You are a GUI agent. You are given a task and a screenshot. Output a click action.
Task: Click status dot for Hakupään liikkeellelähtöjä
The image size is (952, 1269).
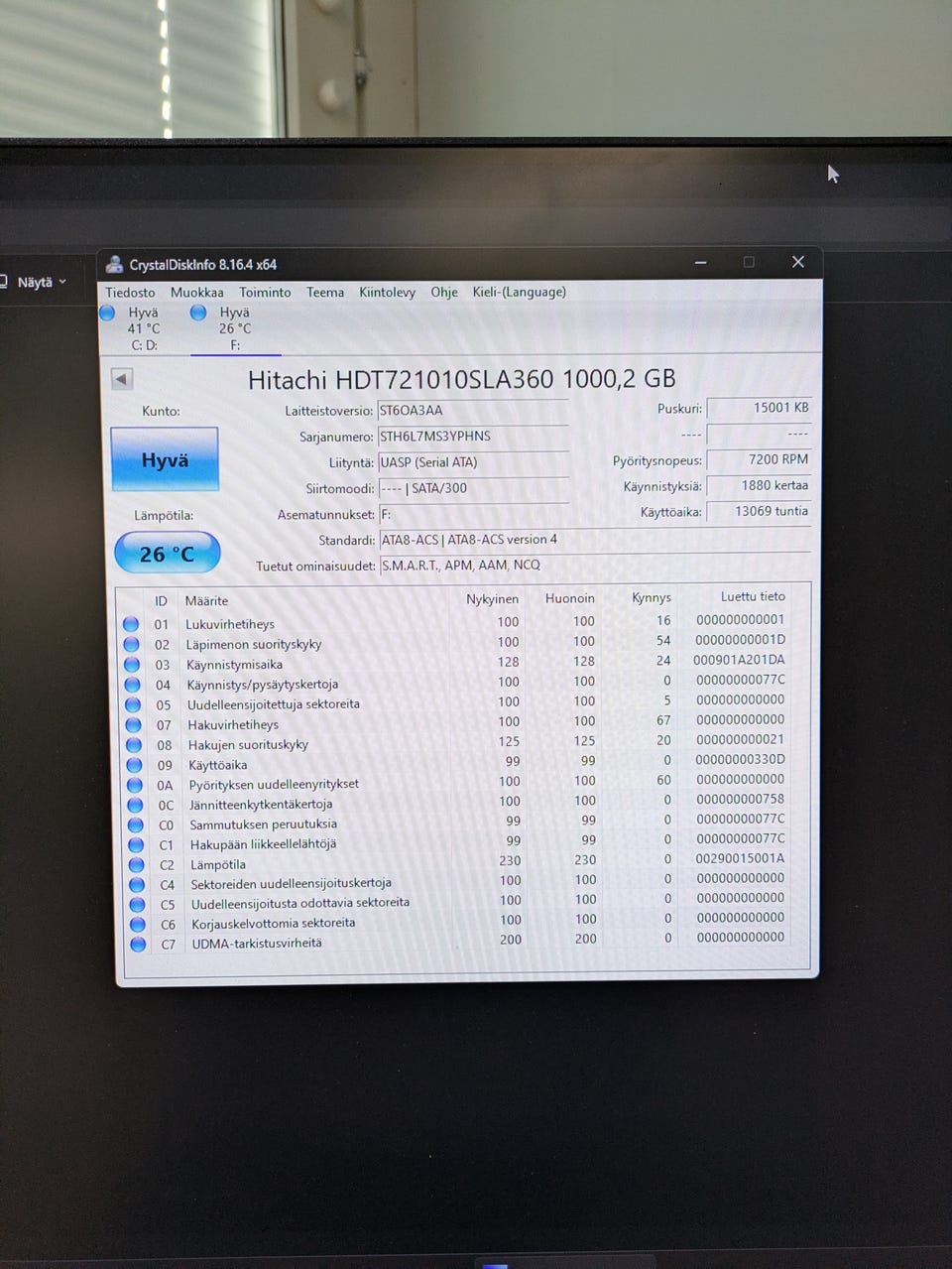(136, 844)
